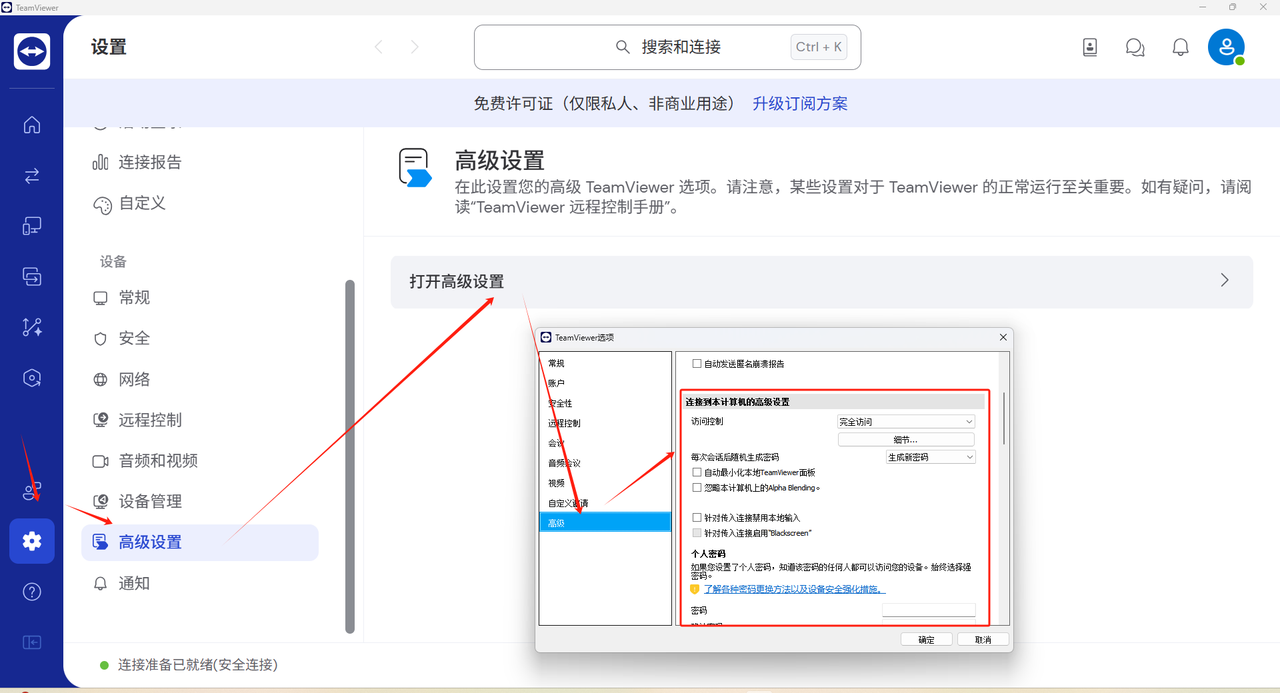Click the 搜索和连接 search box
The width and height of the screenshot is (1280, 693).
667,47
